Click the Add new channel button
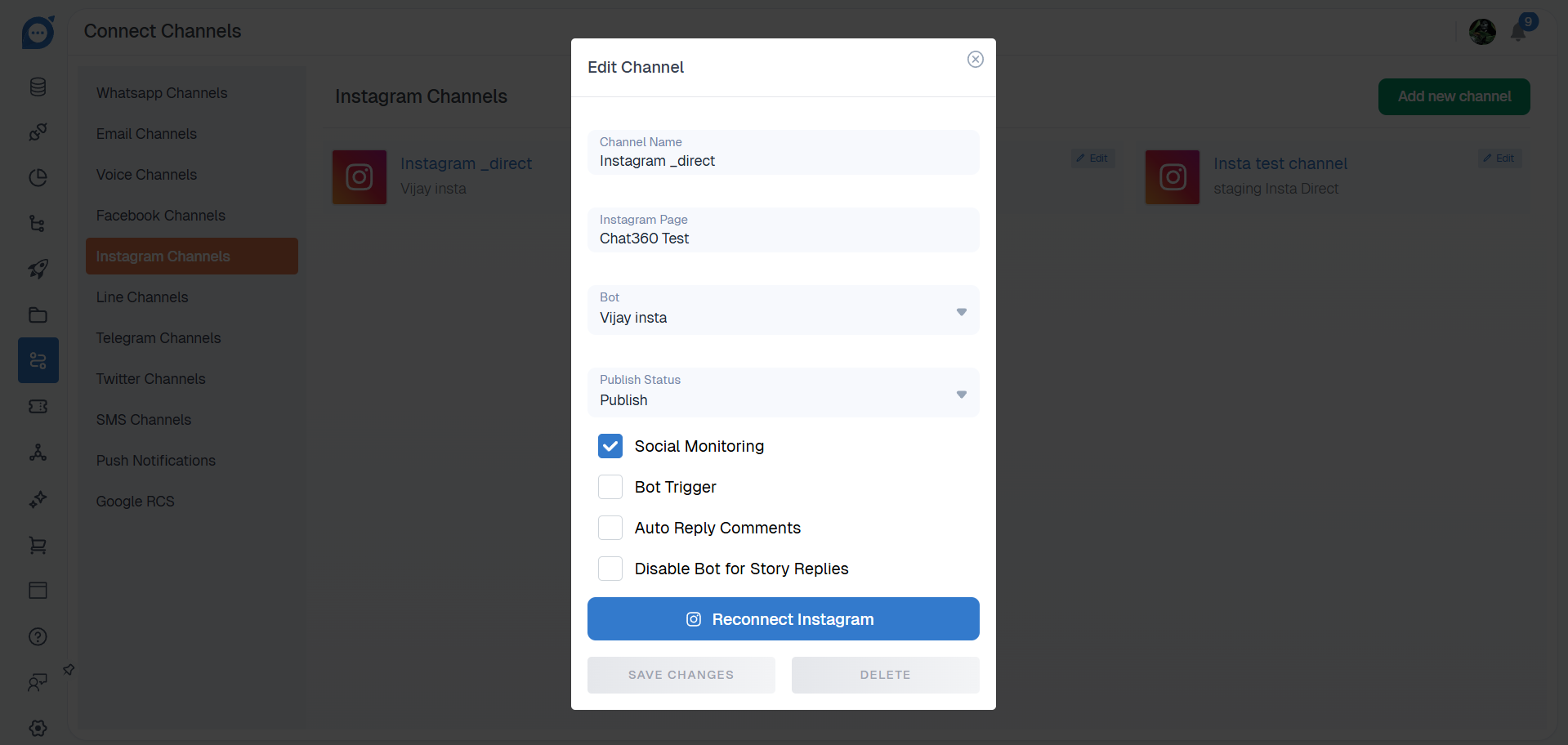The height and width of the screenshot is (745, 1568). click(1454, 96)
